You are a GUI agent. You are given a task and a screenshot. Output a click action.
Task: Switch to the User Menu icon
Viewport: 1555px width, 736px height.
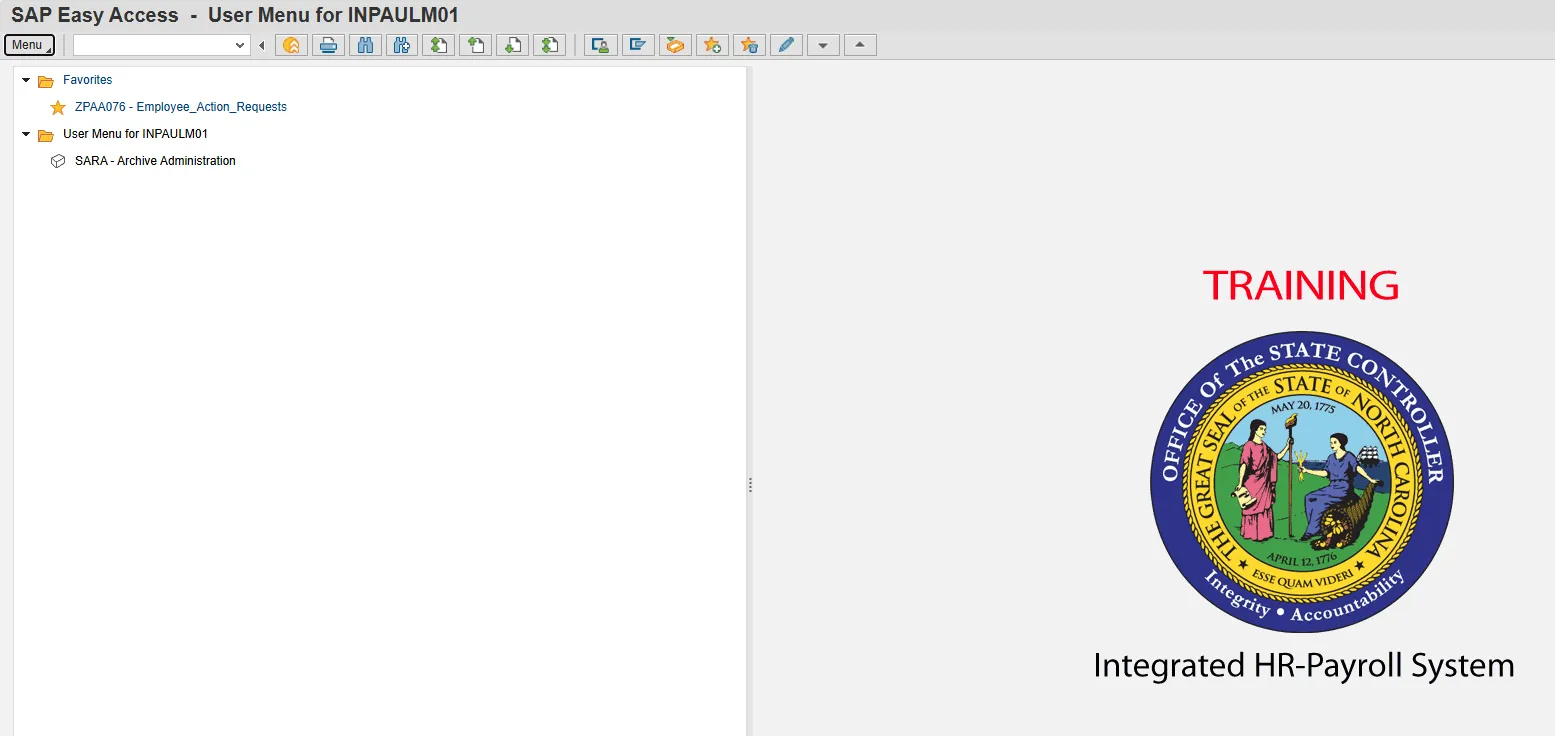(x=601, y=45)
